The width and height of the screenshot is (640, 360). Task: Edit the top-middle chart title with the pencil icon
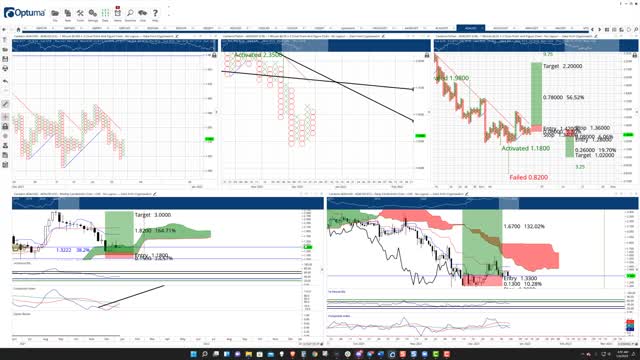coord(383,36)
